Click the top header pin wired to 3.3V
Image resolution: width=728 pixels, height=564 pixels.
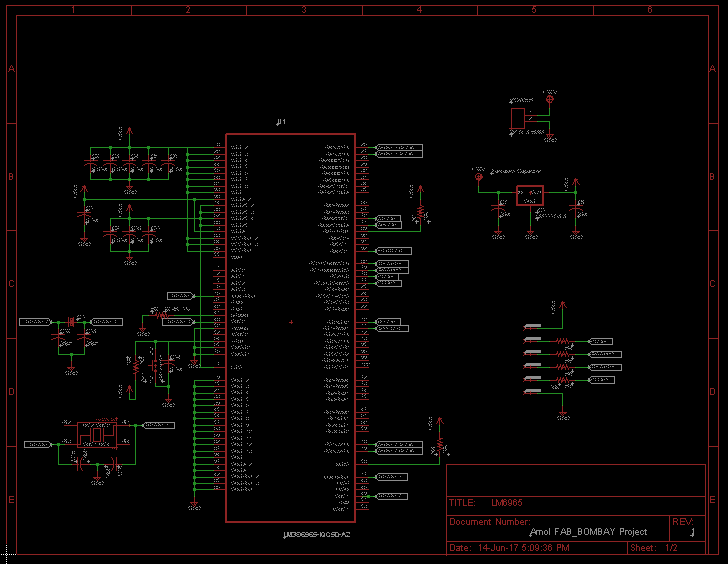532,327
